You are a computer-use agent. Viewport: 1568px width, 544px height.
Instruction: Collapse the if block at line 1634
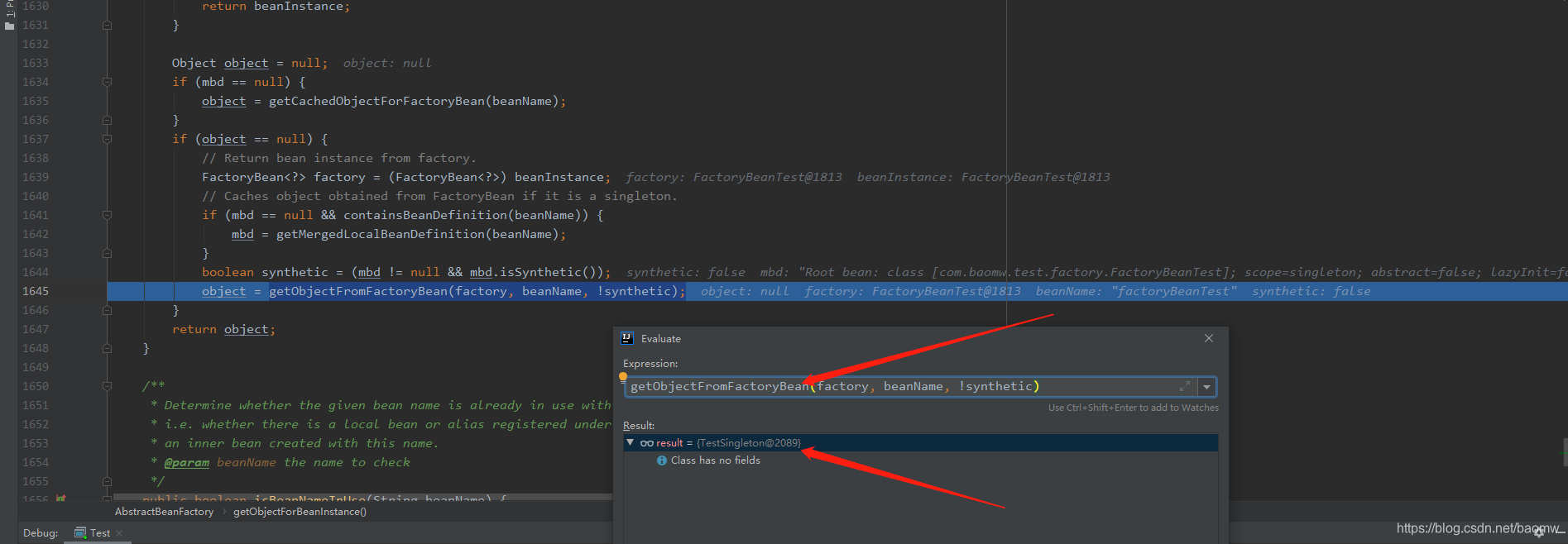[x=107, y=82]
